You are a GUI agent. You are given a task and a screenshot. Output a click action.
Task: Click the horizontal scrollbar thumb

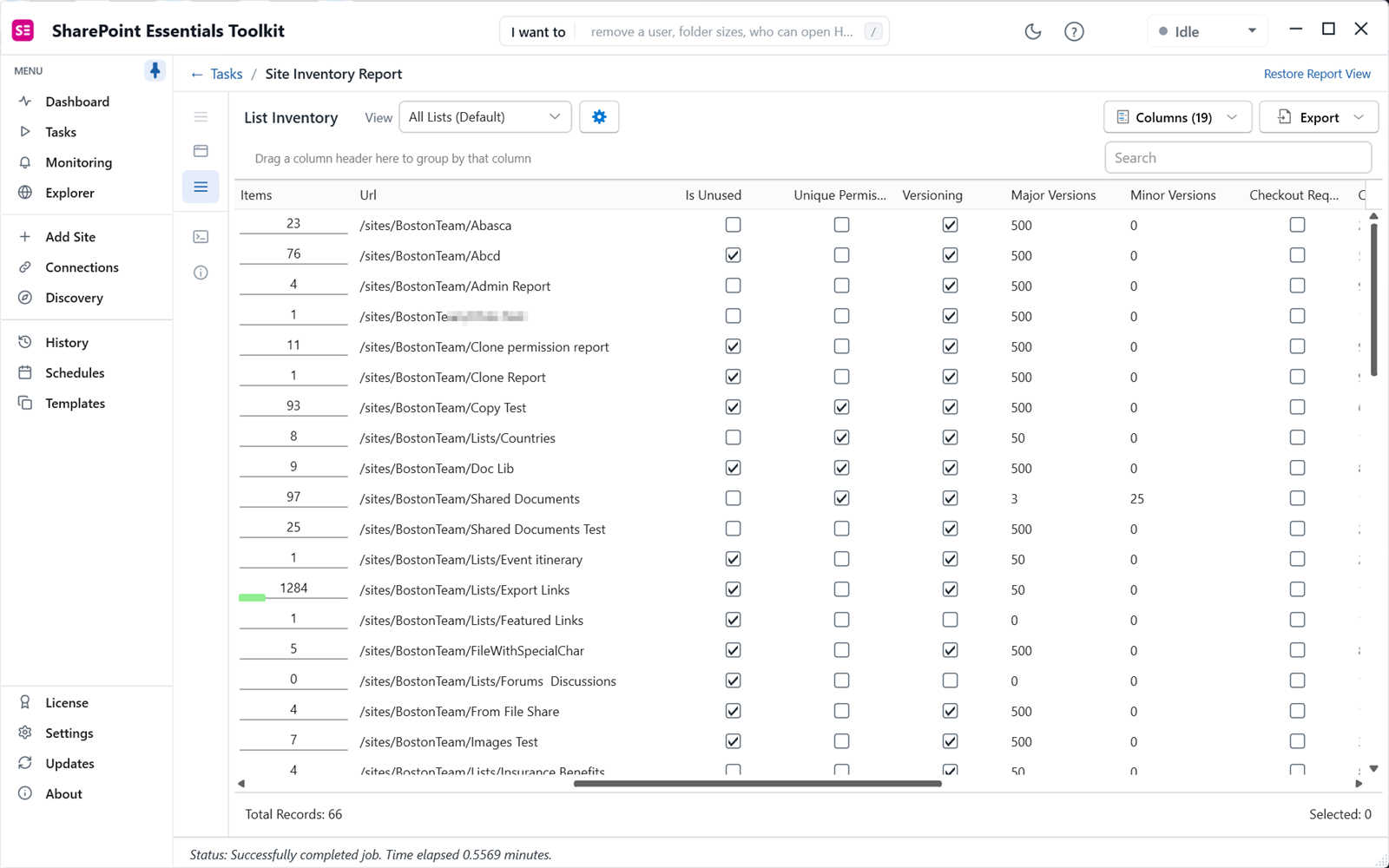click(757, 784)
